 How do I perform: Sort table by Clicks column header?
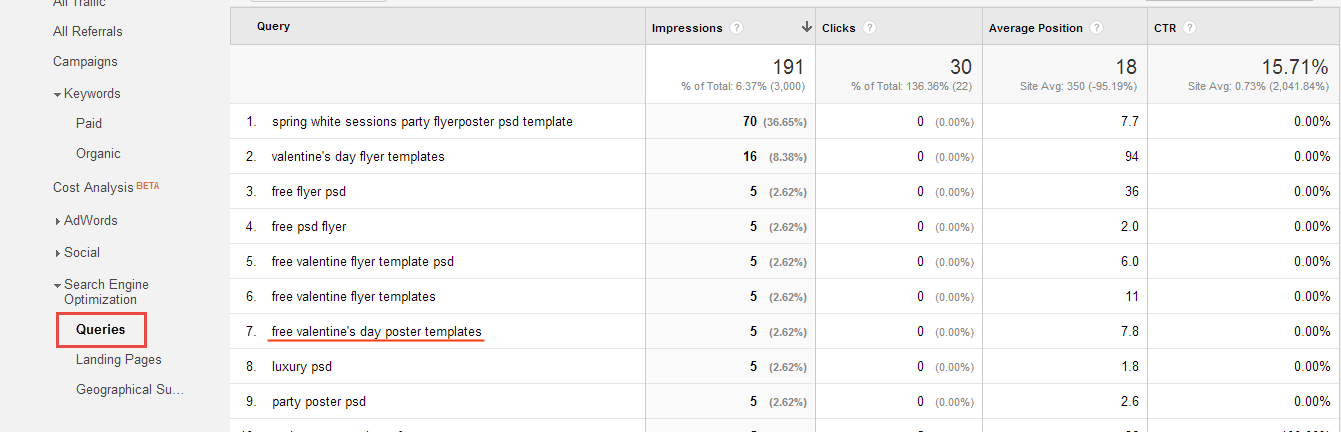pyautogui.click(x=839, y=28)
